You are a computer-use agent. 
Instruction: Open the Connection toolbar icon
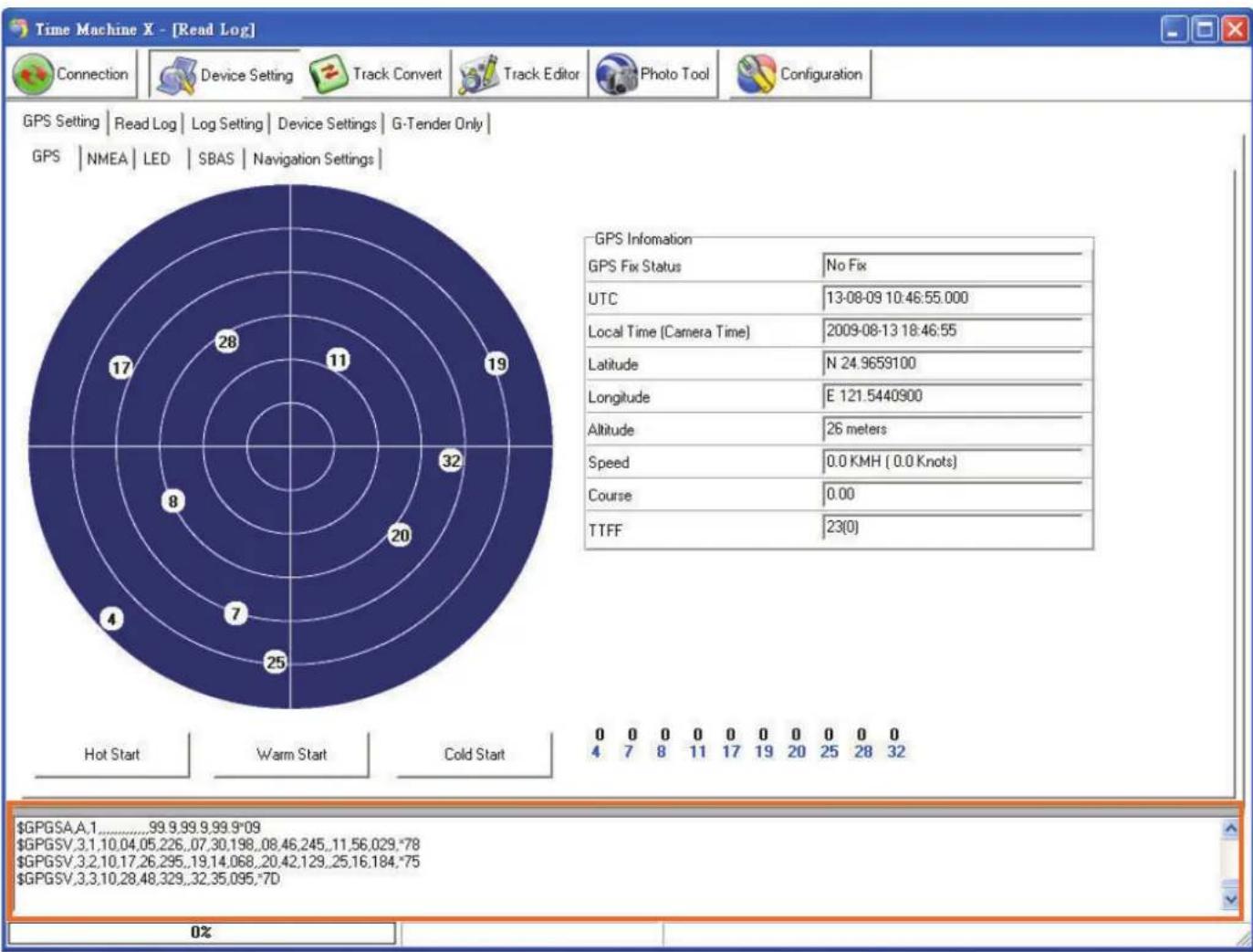(33, 75)
